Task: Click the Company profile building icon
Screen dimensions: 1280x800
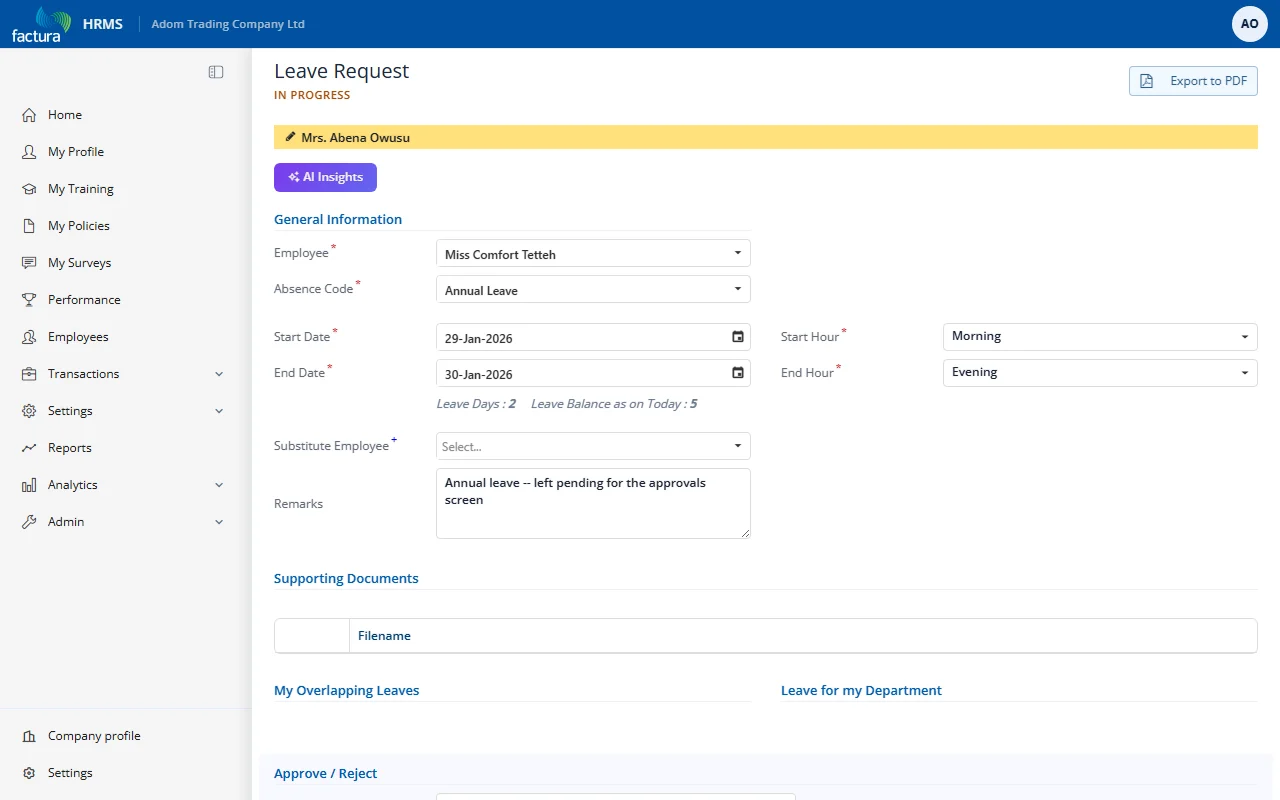Action: click(29, 736)
